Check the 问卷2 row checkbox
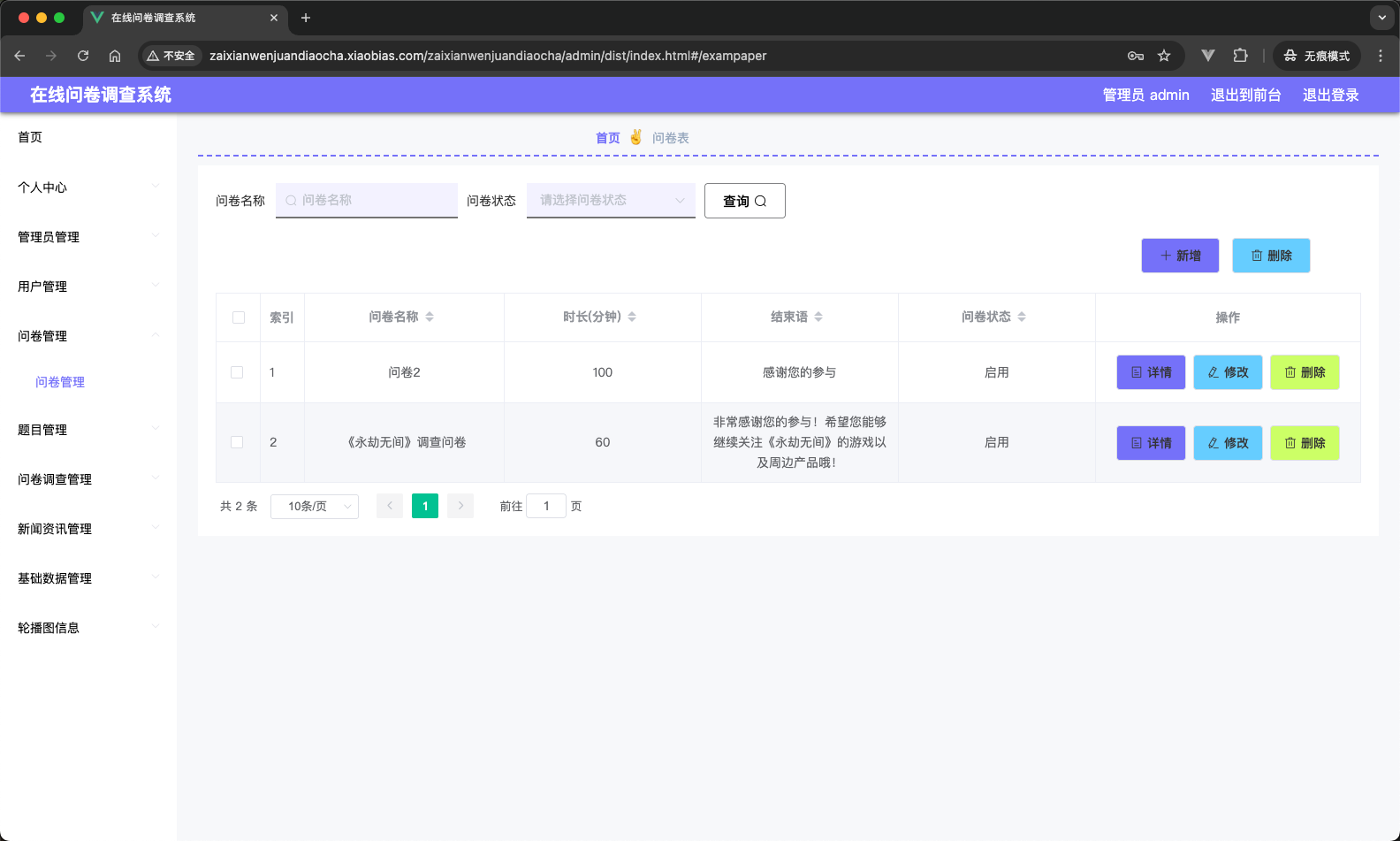Viewport: 1400px width, 841px height. click(237, 372)
